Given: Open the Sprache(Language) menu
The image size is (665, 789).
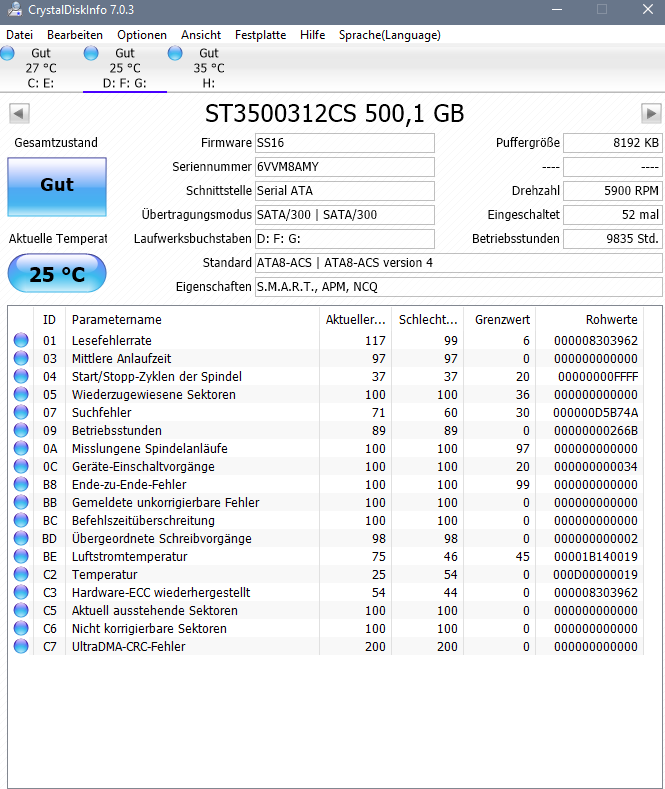Looking at the screenshot, I should (x=389, y=35).
